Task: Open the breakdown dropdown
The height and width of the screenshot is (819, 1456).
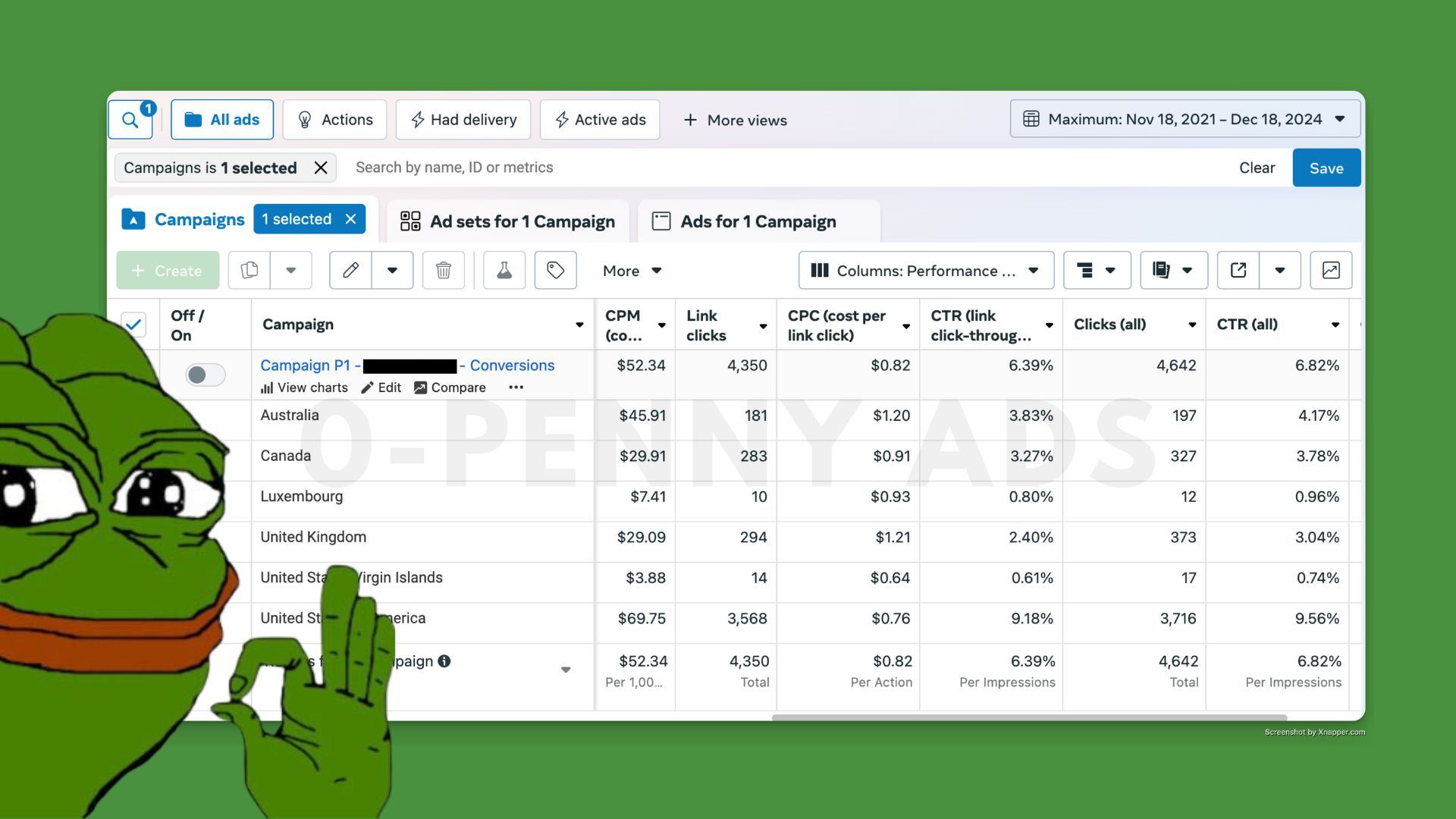Action: (1097, 271)
